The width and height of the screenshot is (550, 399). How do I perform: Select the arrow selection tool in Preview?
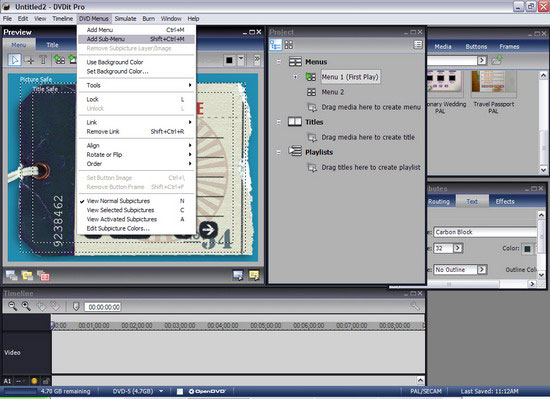point(14,60)
